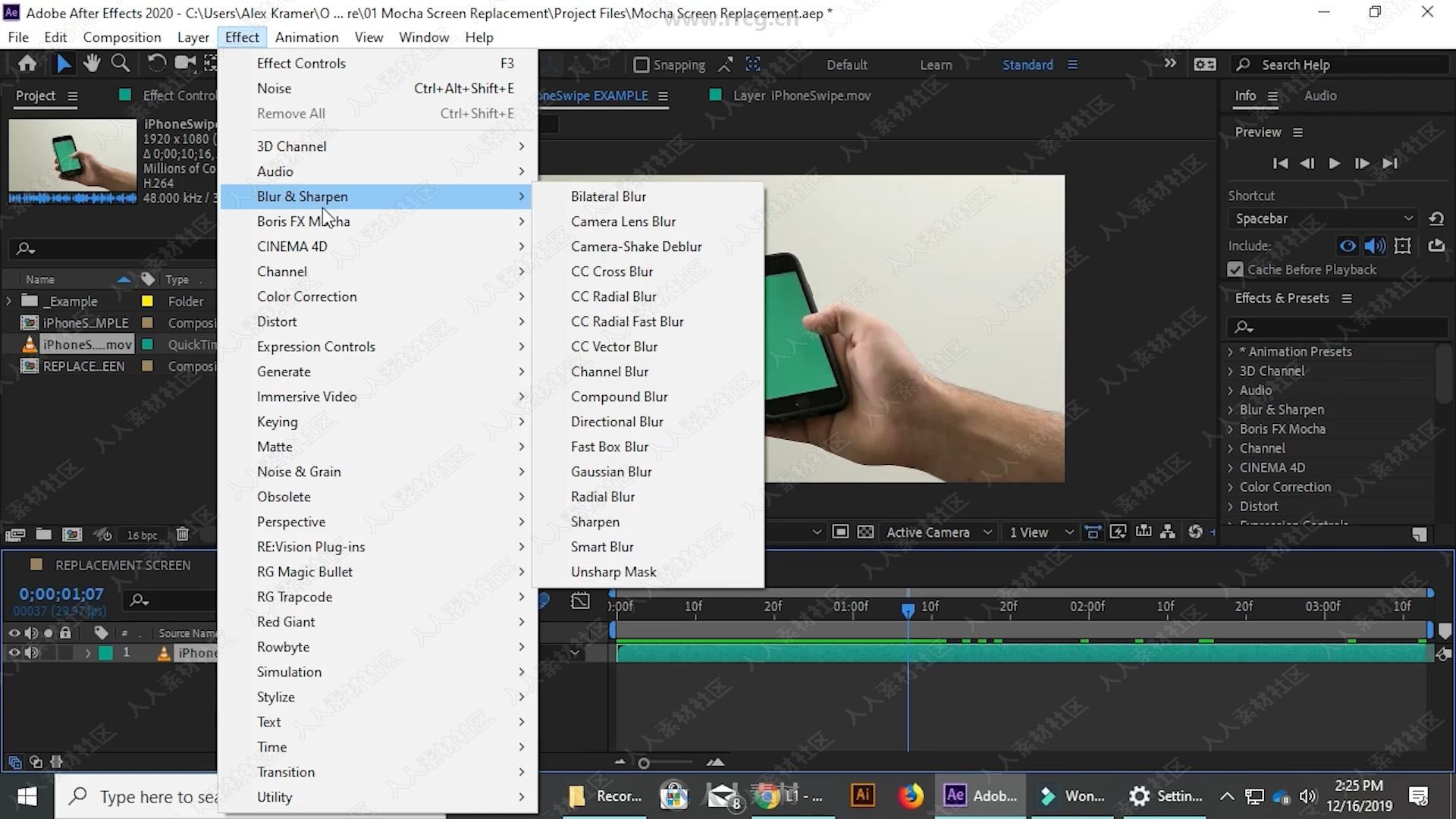1456x819 pixels.
Task: Click the Search Help field
Action: (1338, 64)
